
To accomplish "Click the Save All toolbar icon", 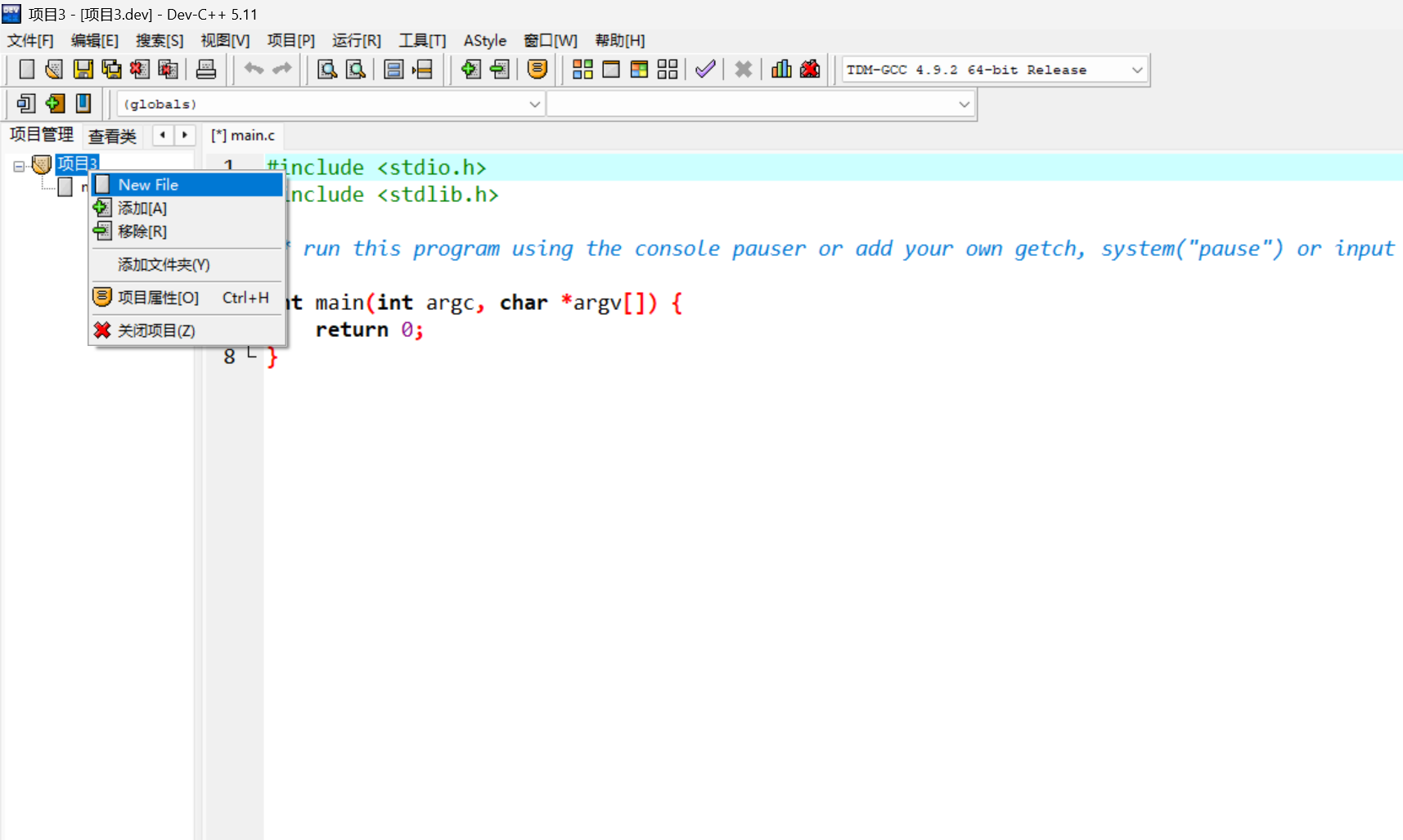I will pos(111,70).
